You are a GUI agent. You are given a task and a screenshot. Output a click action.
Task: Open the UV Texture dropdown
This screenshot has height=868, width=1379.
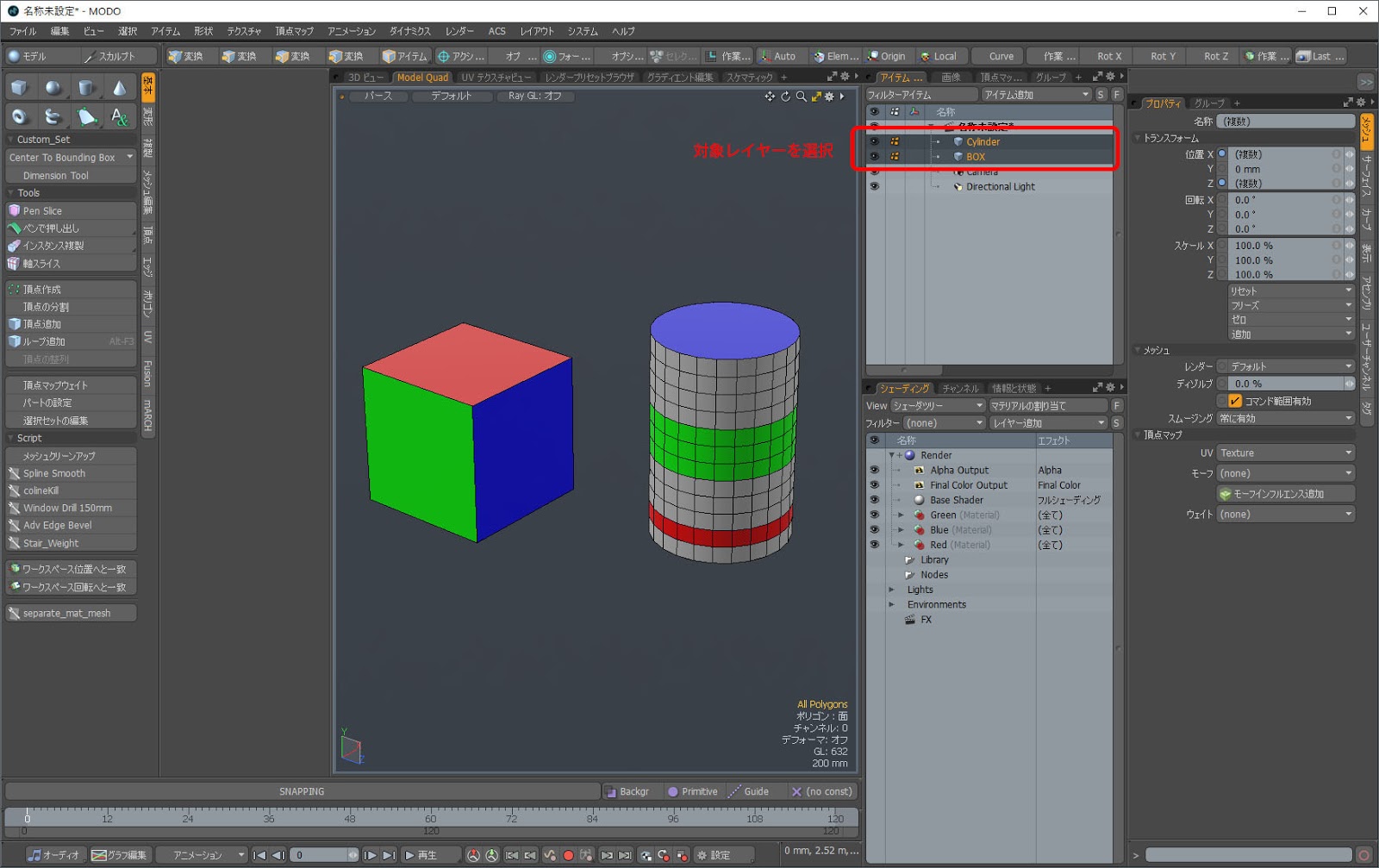[x=1286, y=453]
